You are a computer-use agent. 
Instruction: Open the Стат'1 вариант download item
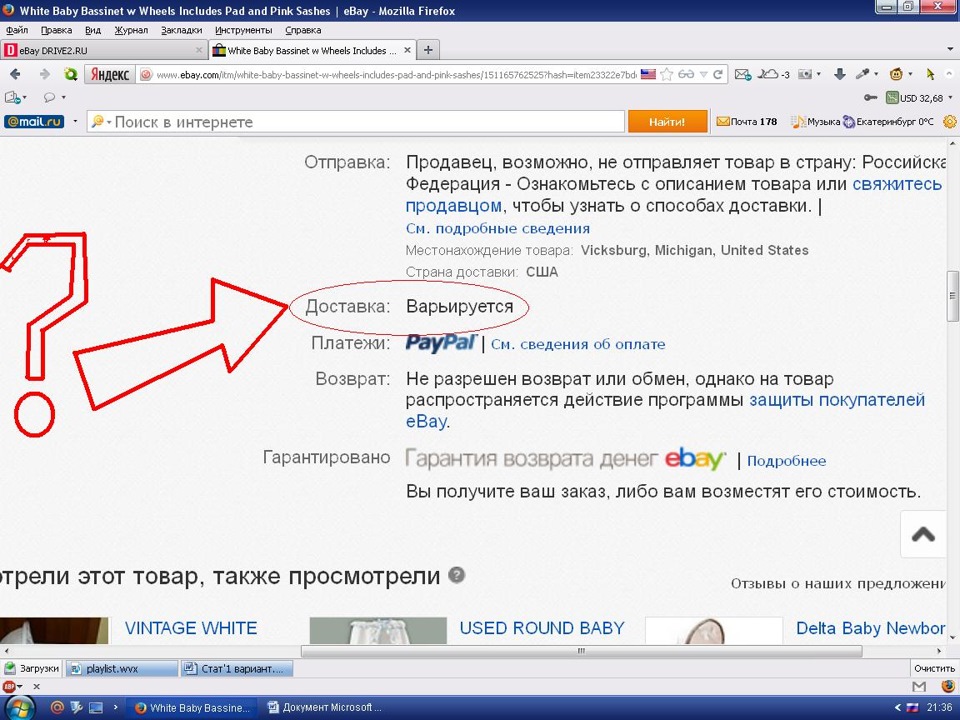(x=237, y=669)
